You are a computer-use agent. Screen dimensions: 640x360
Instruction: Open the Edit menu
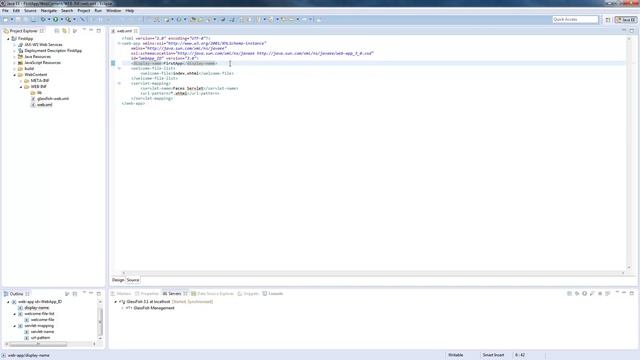(16, 11)
